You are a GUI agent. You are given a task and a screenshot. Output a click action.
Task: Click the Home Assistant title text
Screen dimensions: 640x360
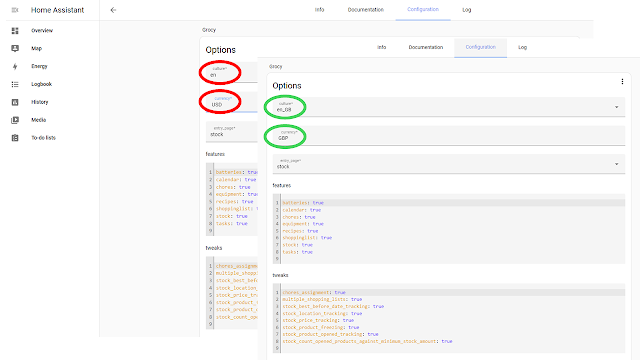[x=58, y=10]
